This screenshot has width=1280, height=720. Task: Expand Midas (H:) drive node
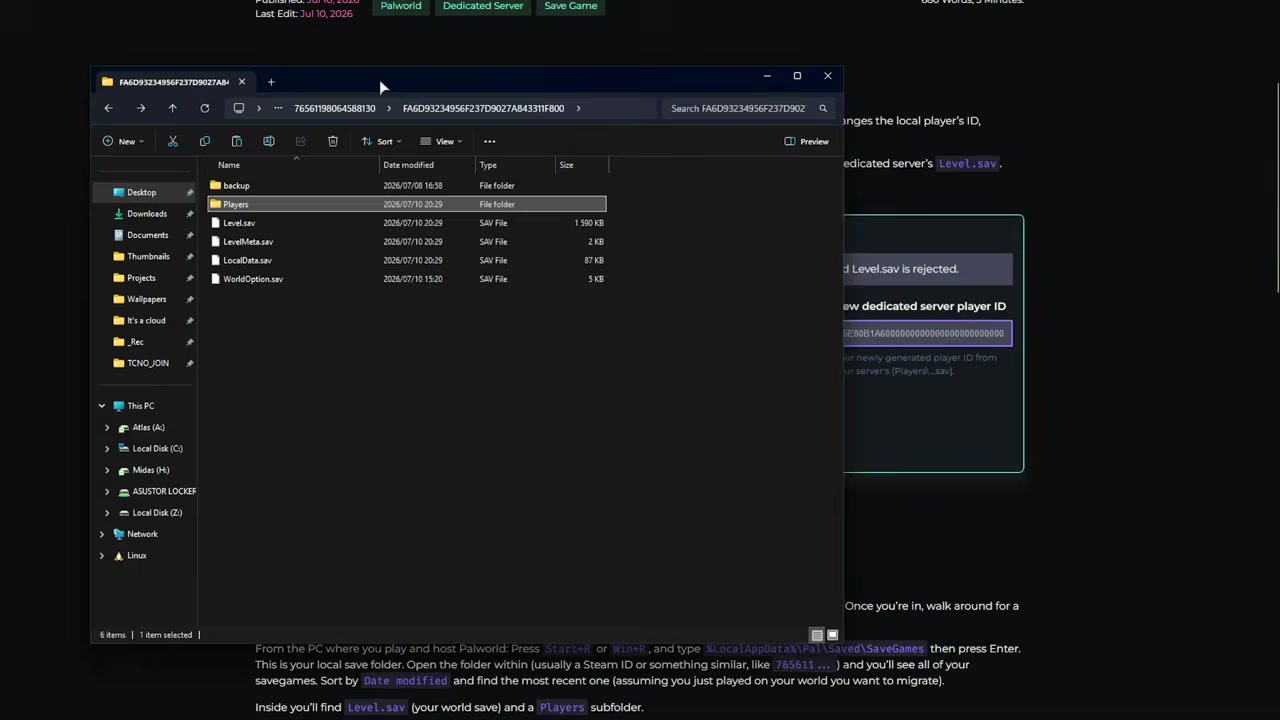107,470
